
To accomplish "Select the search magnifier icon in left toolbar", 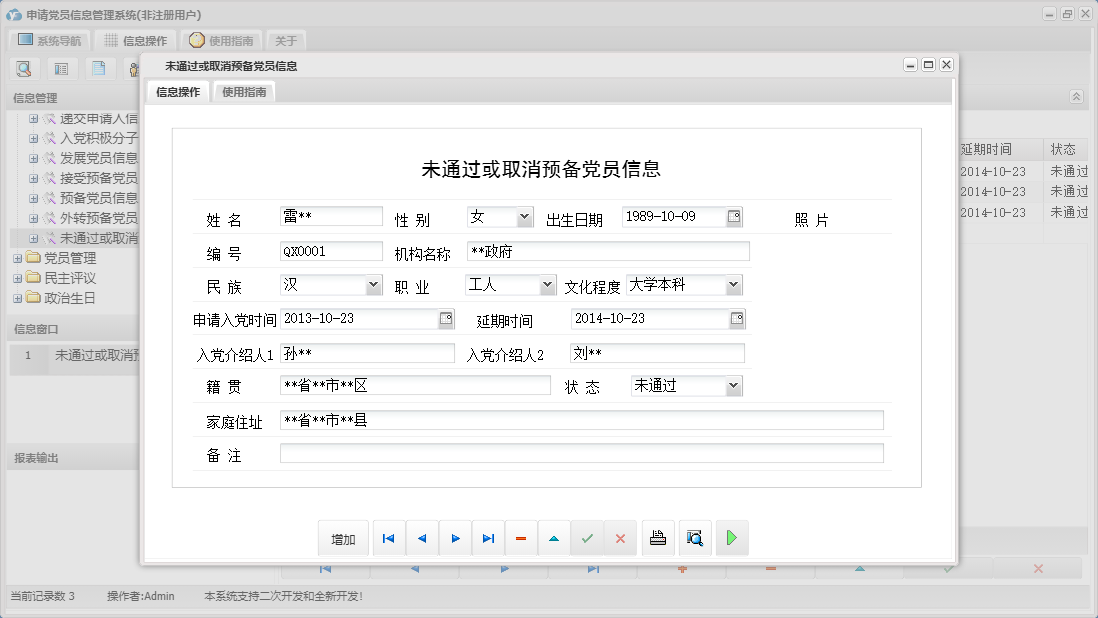I will [24, 68].
